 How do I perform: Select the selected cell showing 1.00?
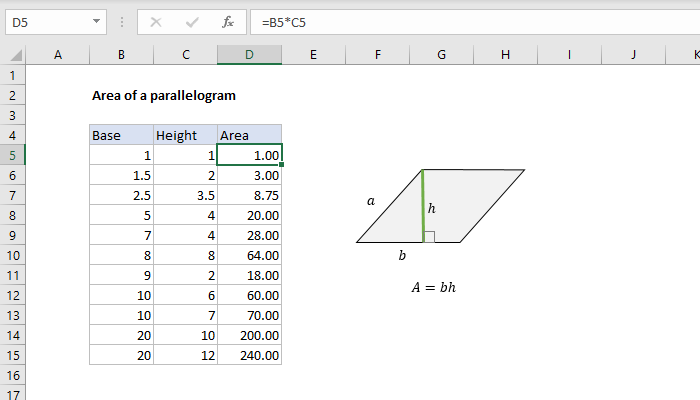(250, 155)
